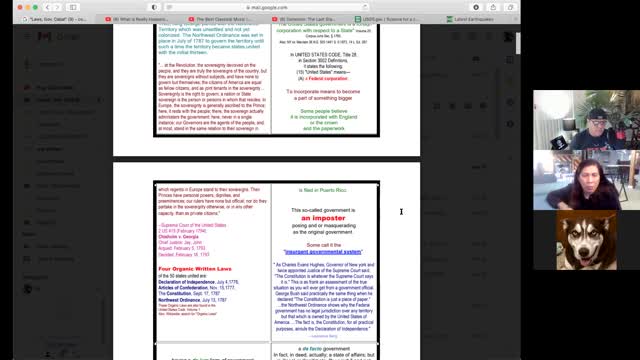
Task: Click Safari's forward navigation arrow
Action: (57, 7)
